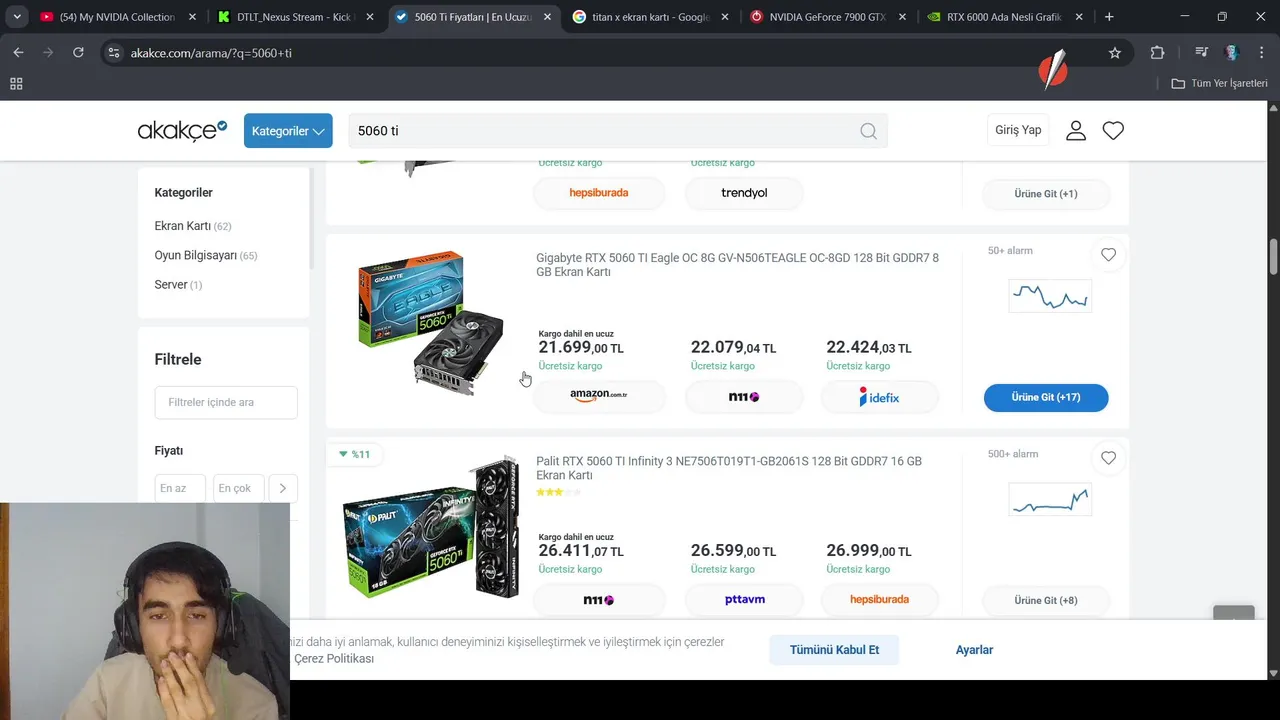Open idefix offer for Gigabyte card
This screenshot has height=720, width=1280.
(880, 397)
